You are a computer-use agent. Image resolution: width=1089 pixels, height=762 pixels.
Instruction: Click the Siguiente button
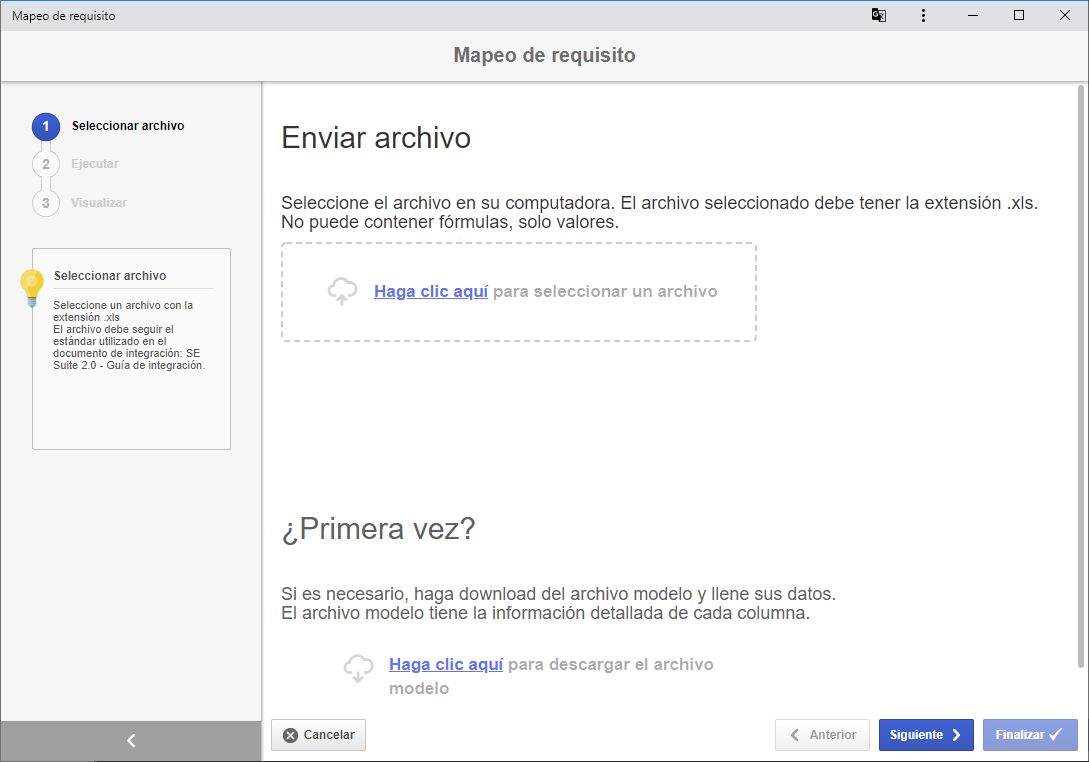point(926,735)
